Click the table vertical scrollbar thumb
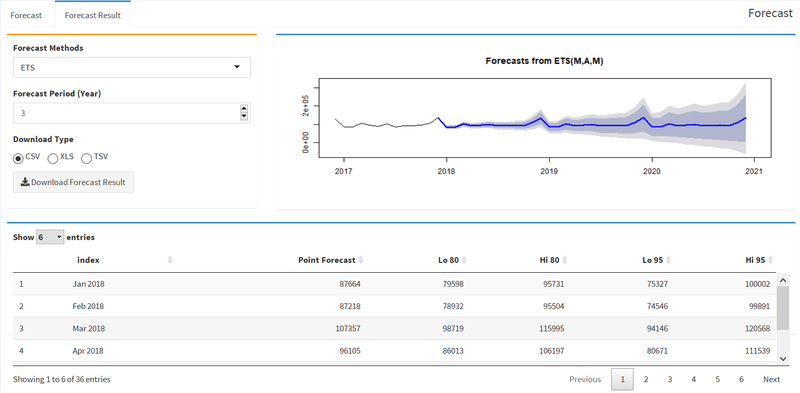 tap(783, 307)
